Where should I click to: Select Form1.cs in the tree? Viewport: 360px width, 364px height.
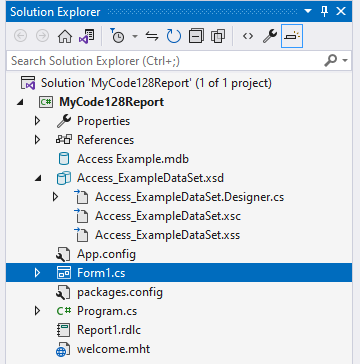101,273
